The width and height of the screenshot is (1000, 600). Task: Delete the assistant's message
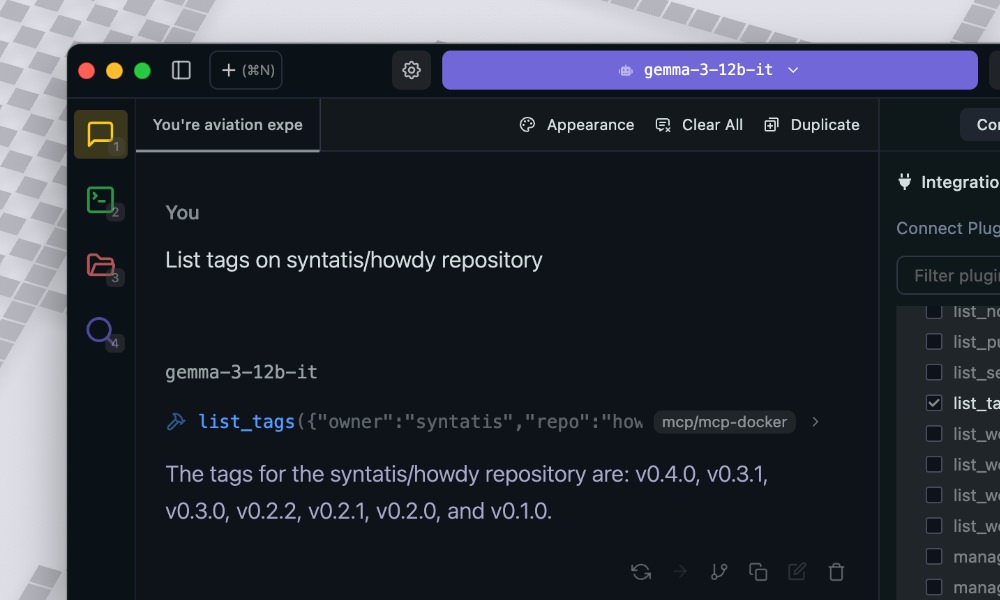(836, 571)
